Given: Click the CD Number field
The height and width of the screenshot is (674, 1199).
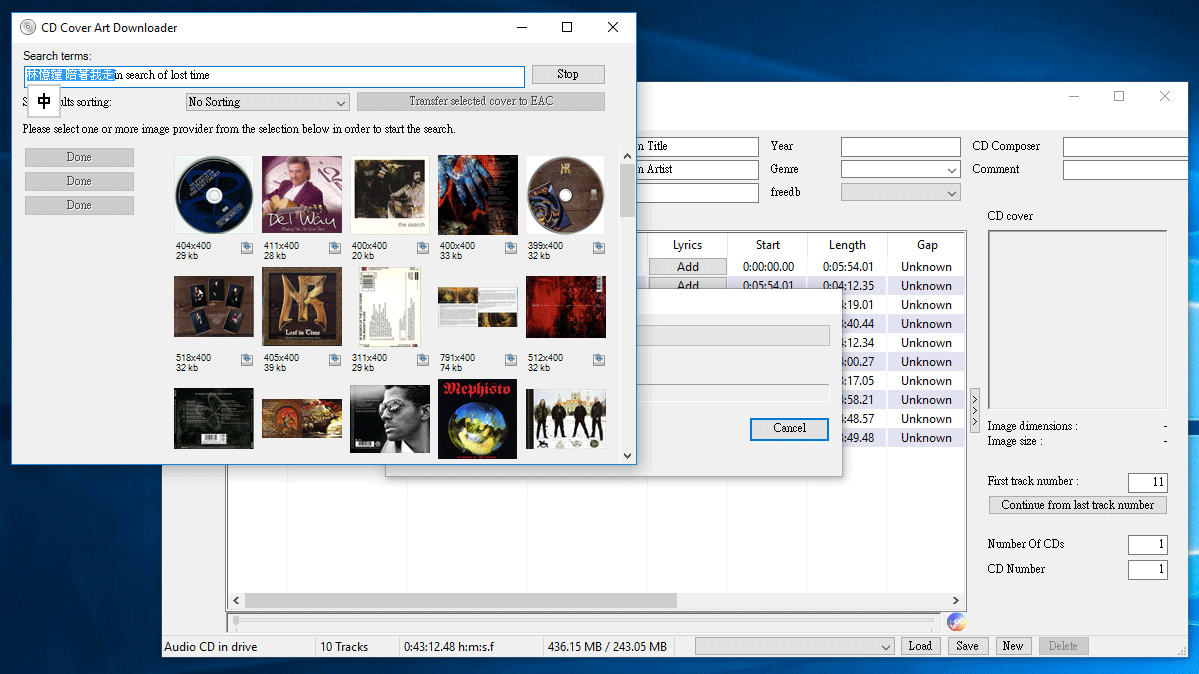Looking at the screenshot, I should coord(1148,570).
